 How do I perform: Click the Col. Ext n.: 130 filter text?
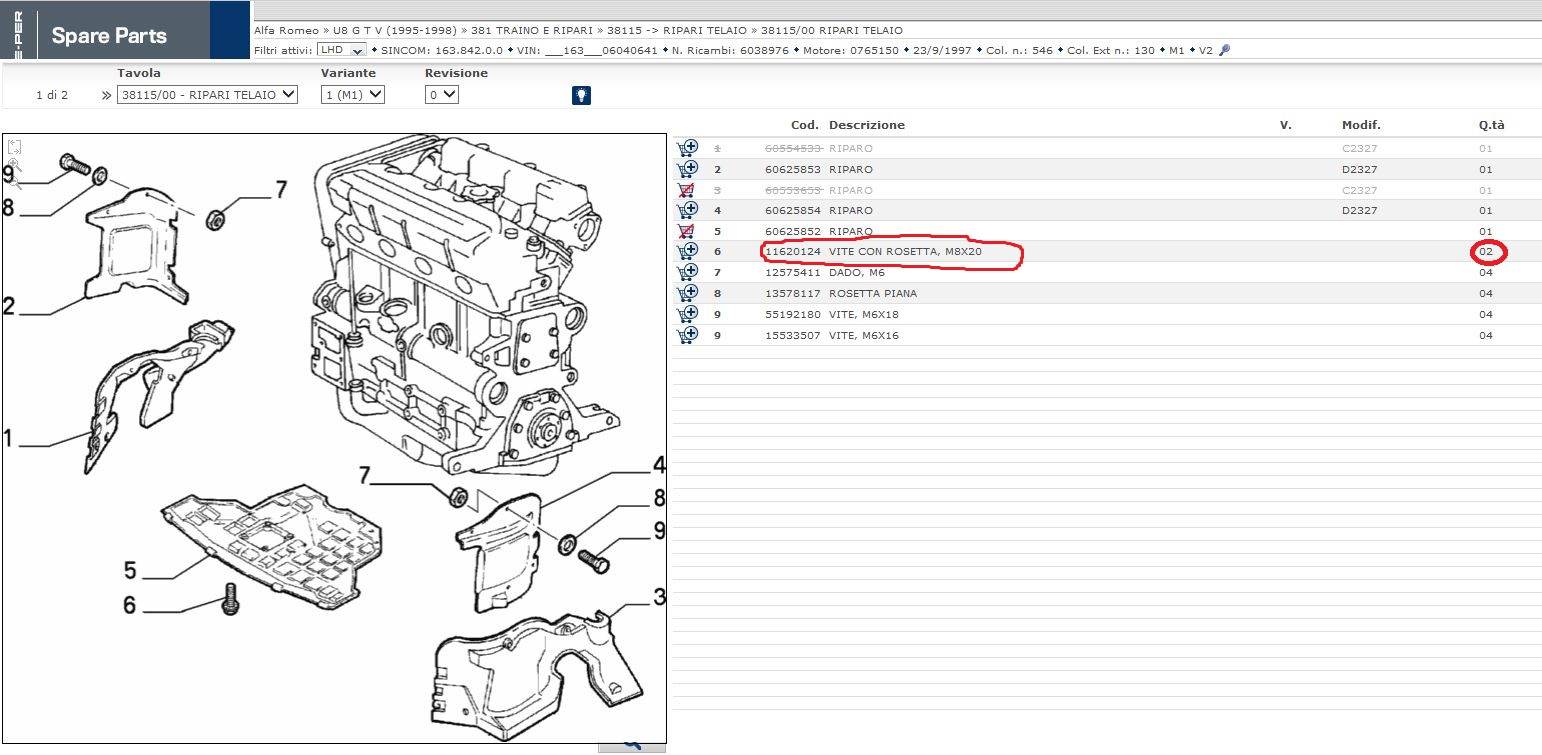[1111, 50]
